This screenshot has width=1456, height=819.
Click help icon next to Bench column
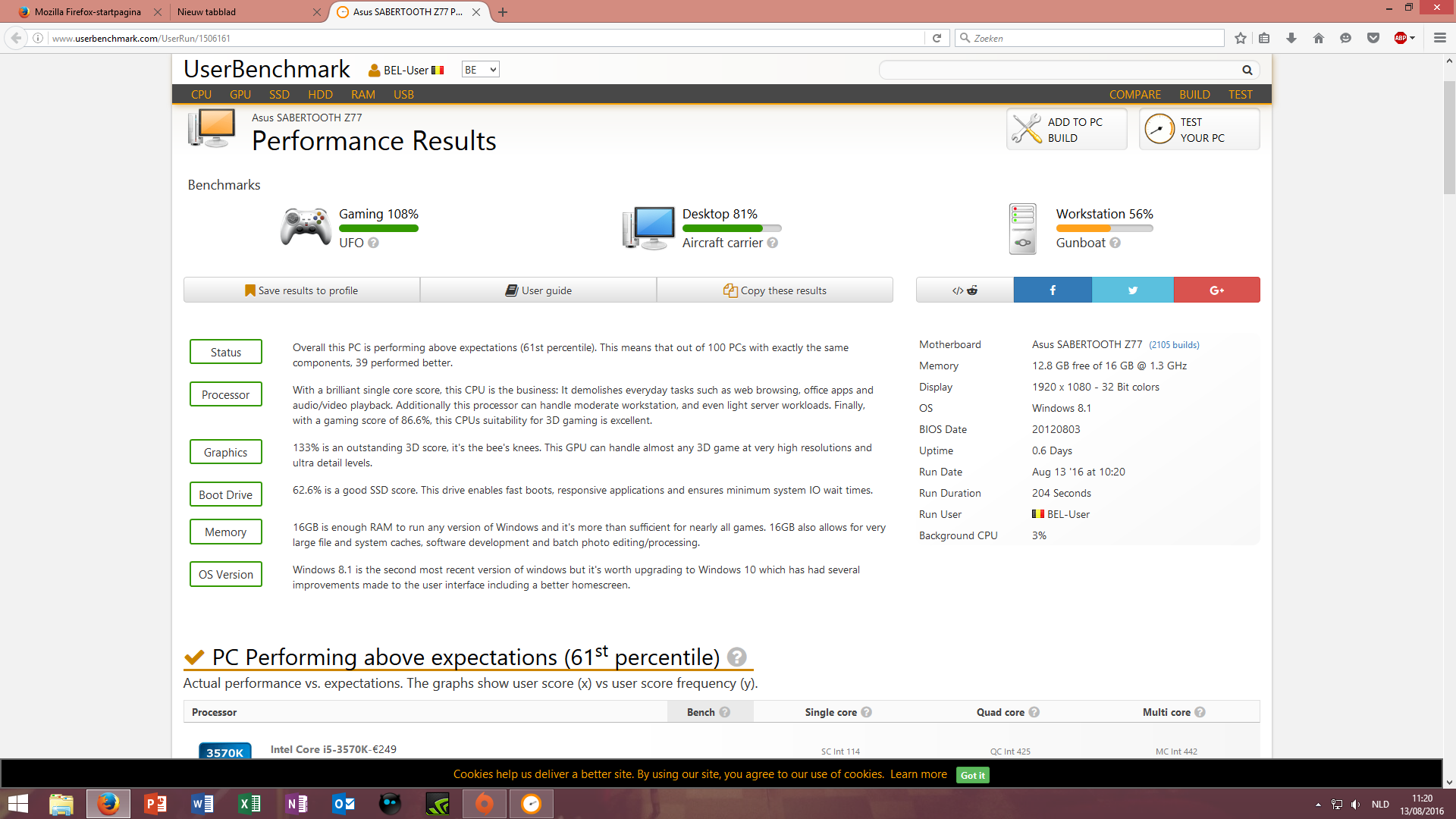coord(725,712)
